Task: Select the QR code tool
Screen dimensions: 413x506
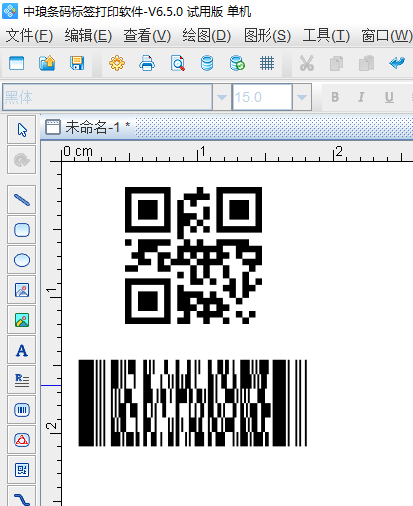Action: pos(22,470)
